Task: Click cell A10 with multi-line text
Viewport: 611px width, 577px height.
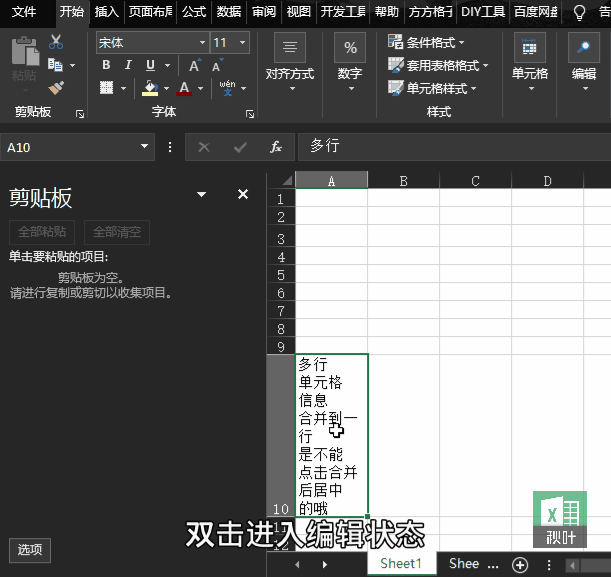Action: (x=332, y=435)
